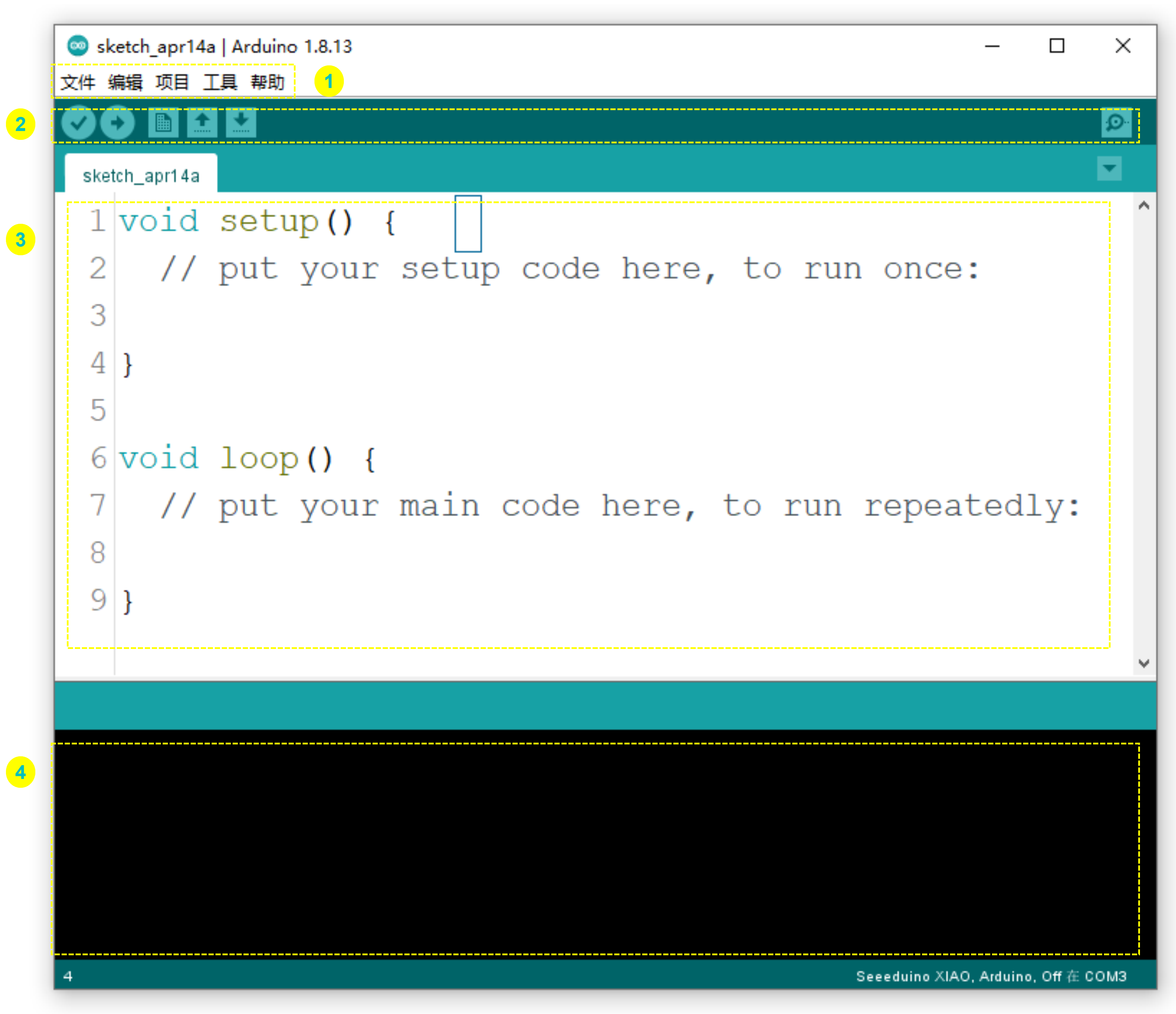This screenshot has height=1014, width=1176.
Task: Open the 文件 menu
Action: pyautogui.click(x=77, y=82)
